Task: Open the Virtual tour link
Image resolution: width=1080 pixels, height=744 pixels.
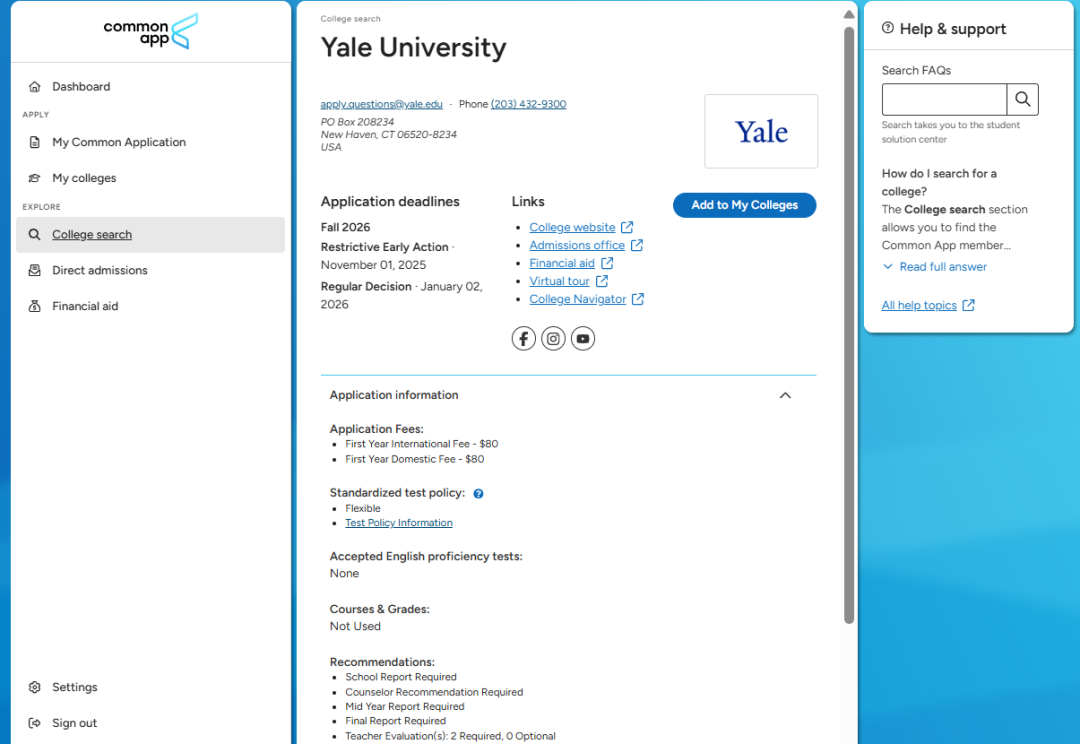Action: tap(560, 281)
